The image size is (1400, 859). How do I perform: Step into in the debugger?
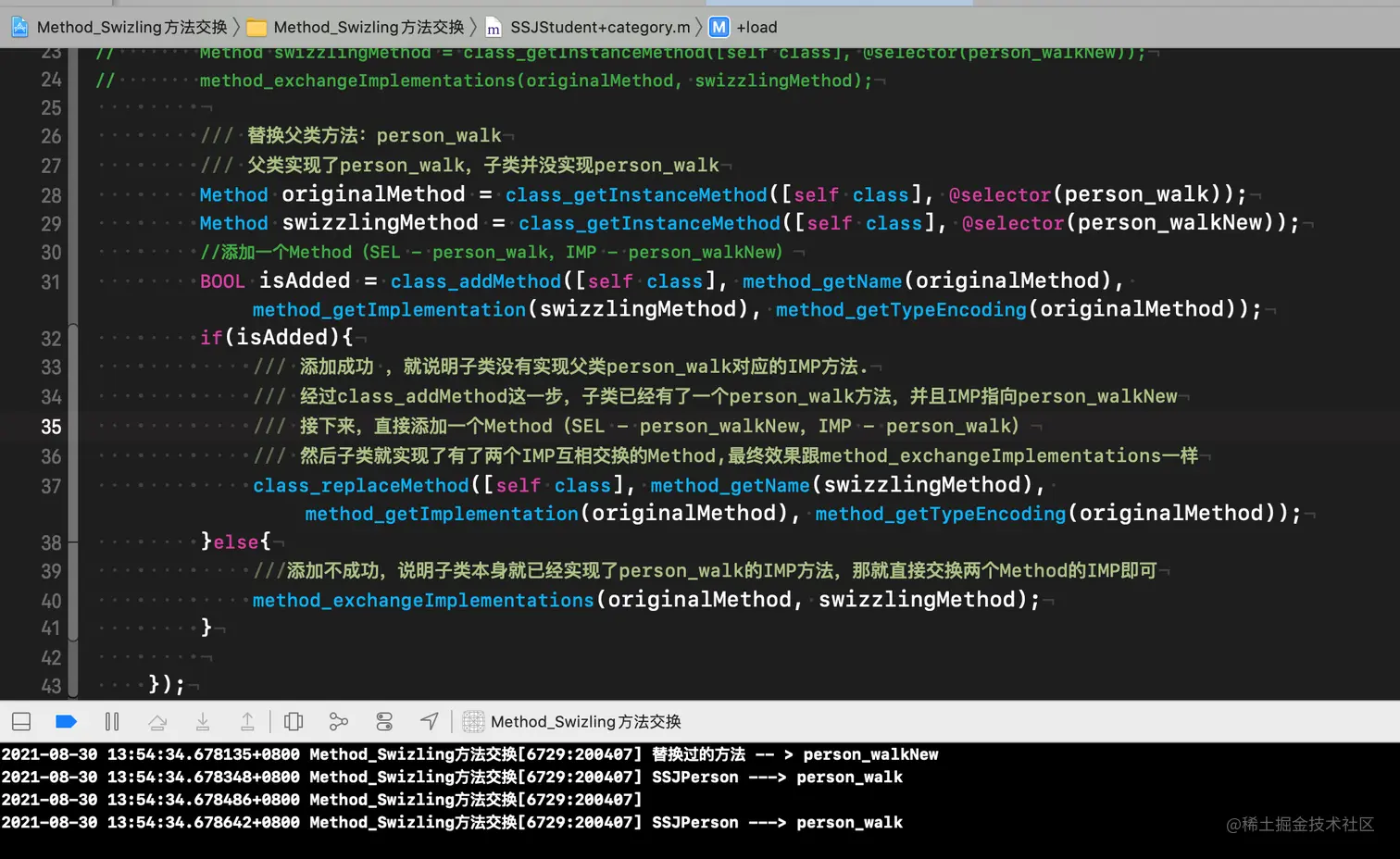(x=203, y=722)
